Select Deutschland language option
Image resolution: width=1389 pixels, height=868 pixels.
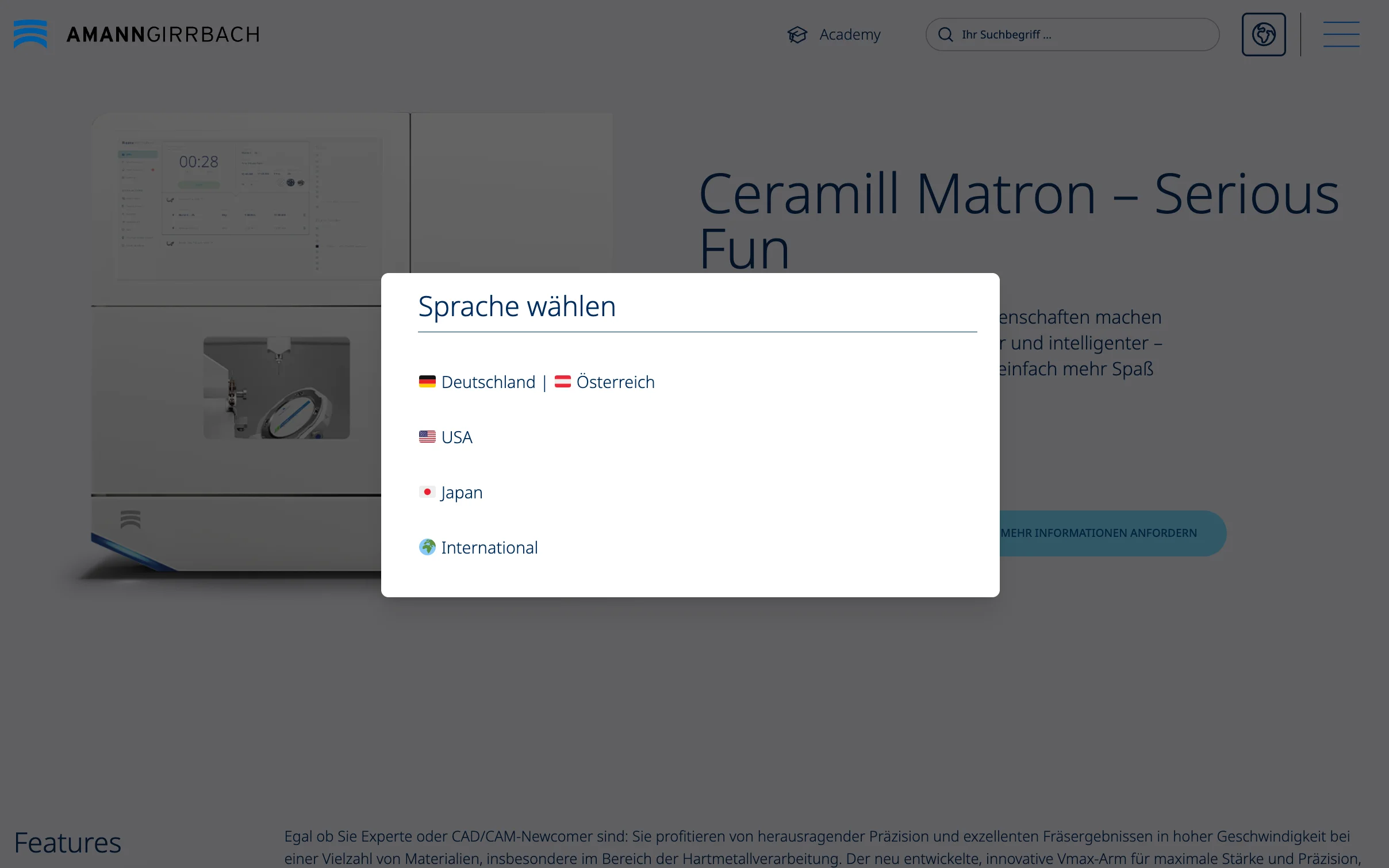tap(488, 382)
